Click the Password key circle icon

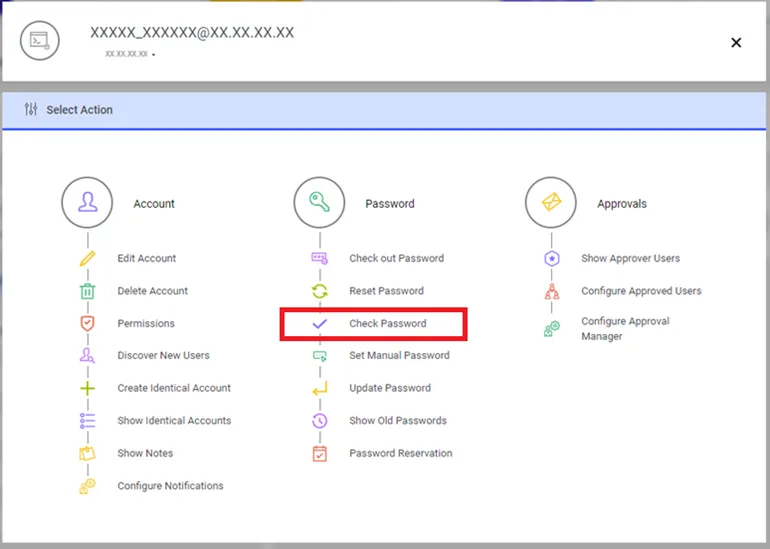(x=319, y=202)
